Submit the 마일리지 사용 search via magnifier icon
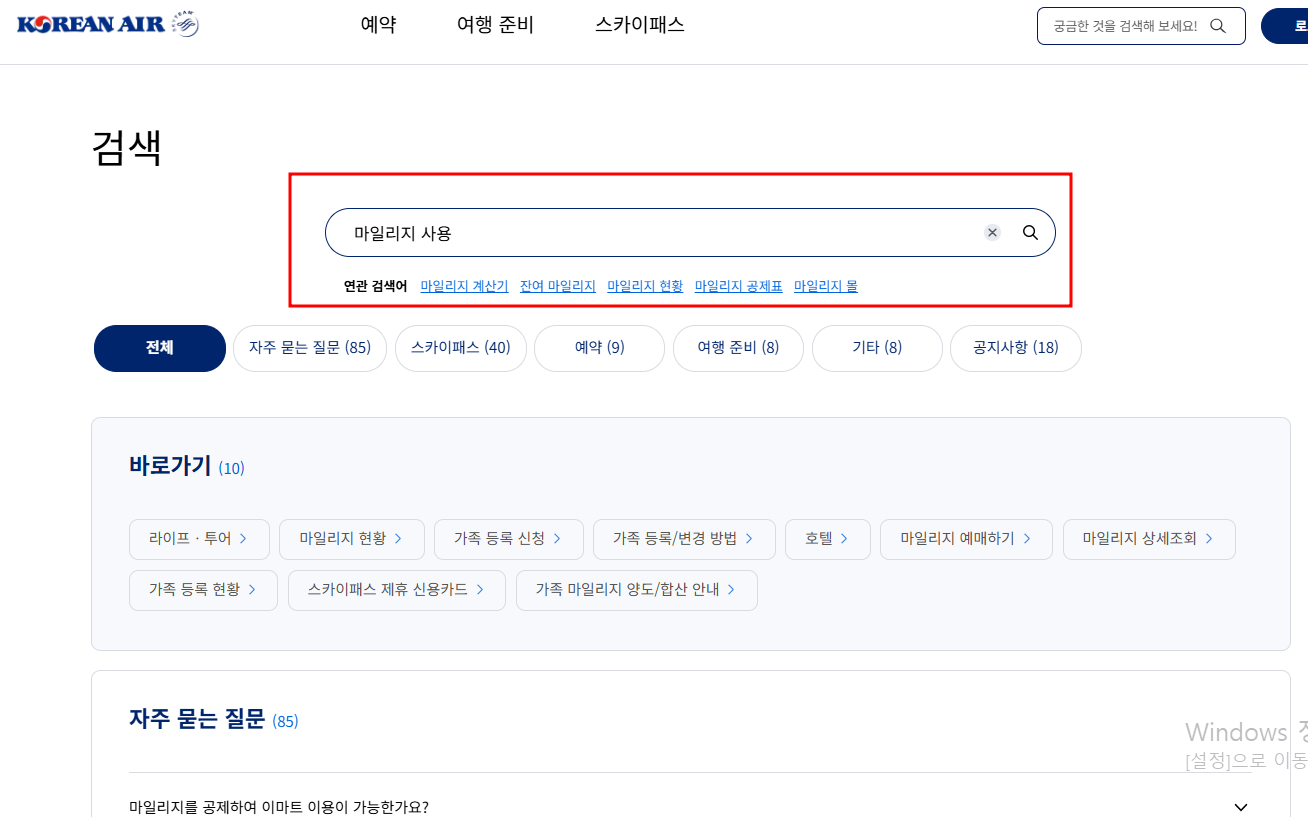 pyautogui.click(x=1030, y=232)
